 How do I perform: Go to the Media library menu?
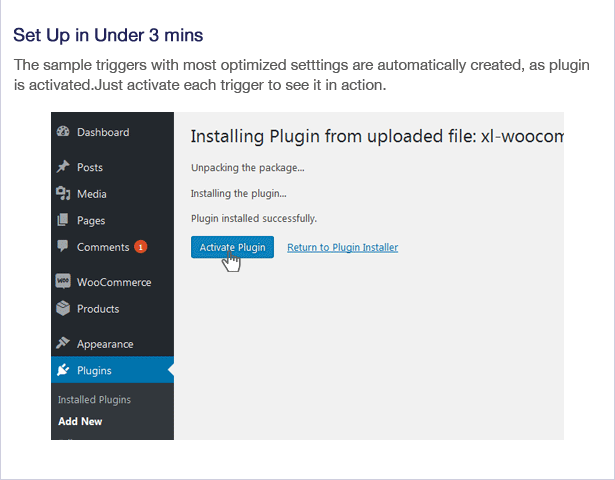tap(92, 194)
